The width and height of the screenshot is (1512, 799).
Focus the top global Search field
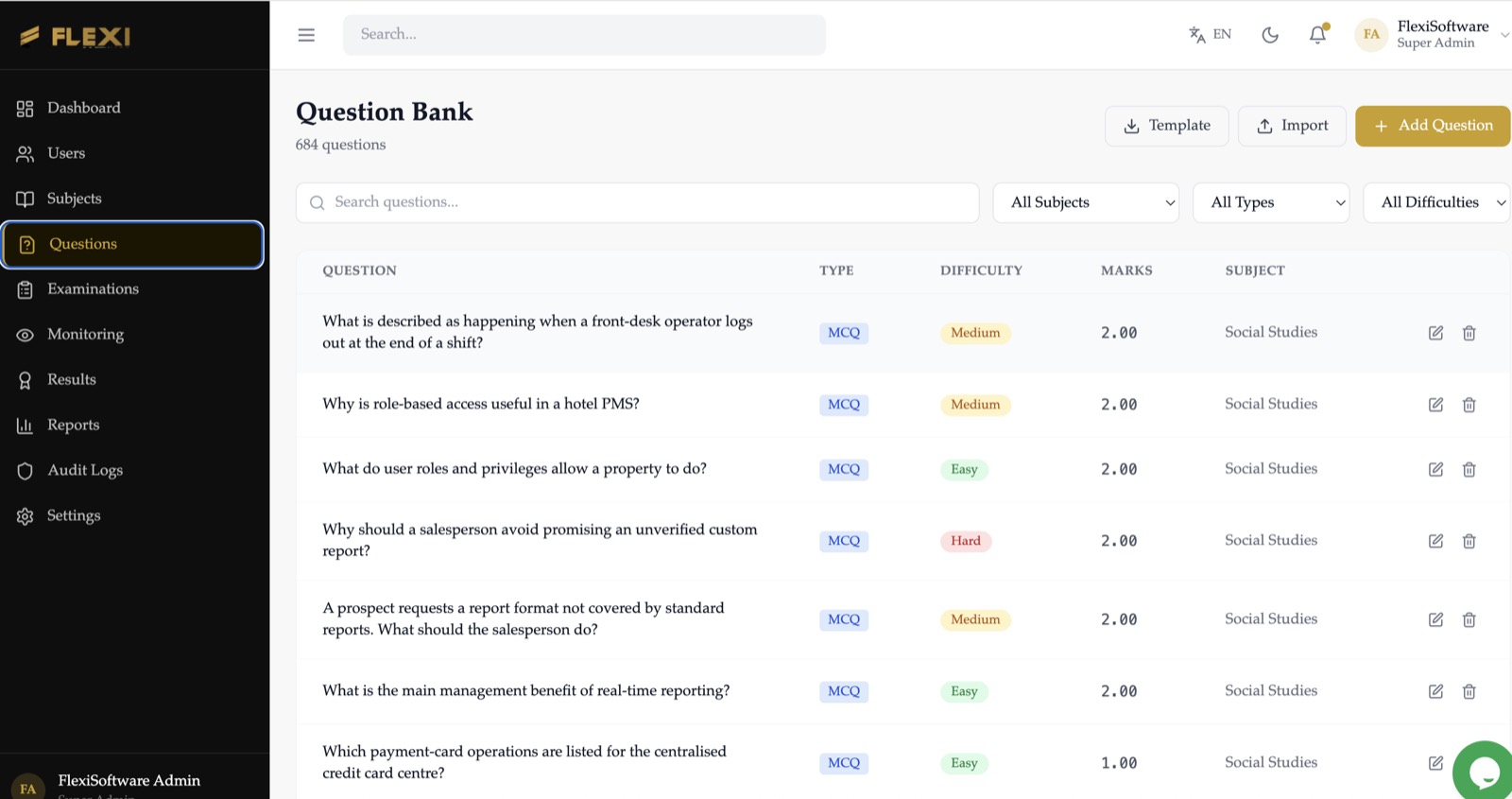click(584, 35)
